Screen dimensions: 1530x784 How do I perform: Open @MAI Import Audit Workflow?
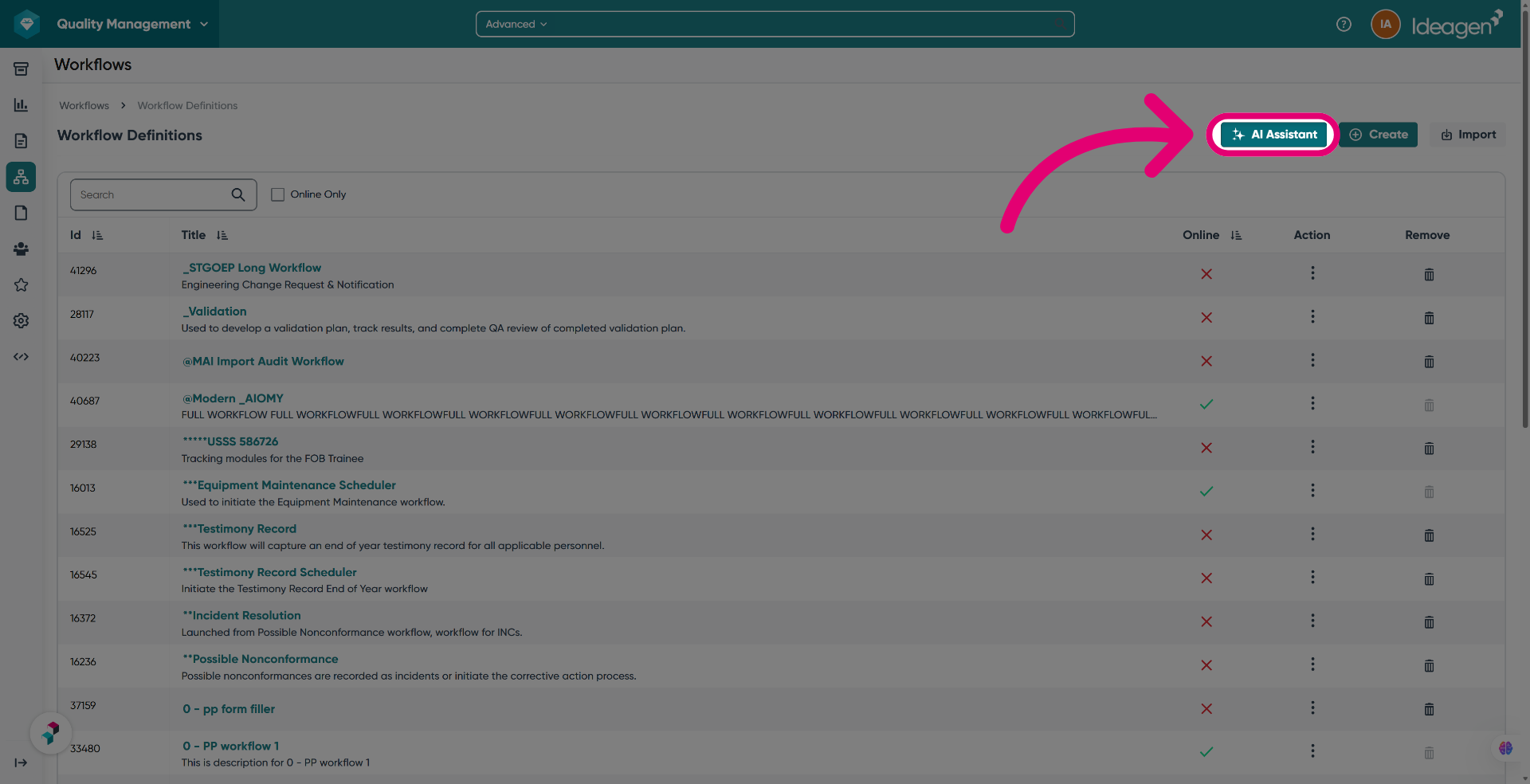pyautogui.click(x=263, y=361)
